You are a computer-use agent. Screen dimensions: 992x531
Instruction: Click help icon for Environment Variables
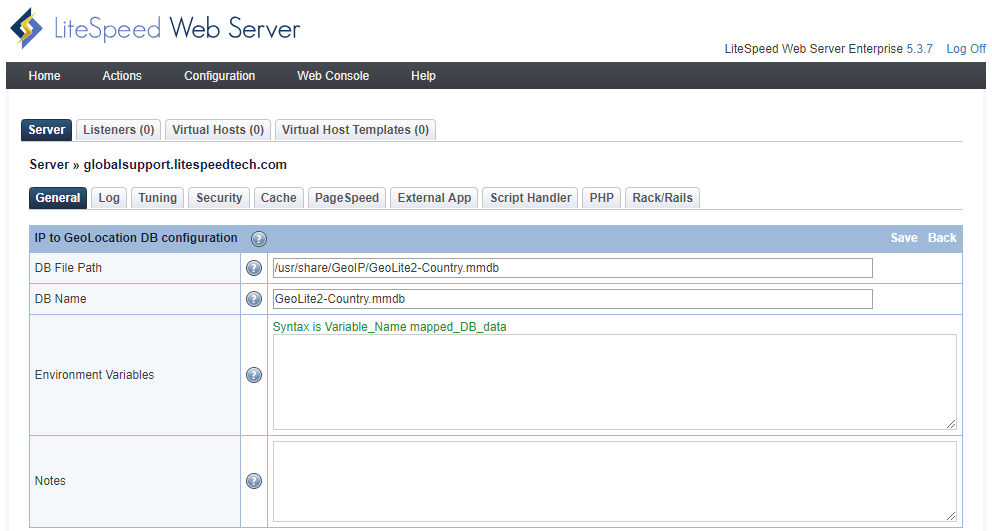(254, 375)
